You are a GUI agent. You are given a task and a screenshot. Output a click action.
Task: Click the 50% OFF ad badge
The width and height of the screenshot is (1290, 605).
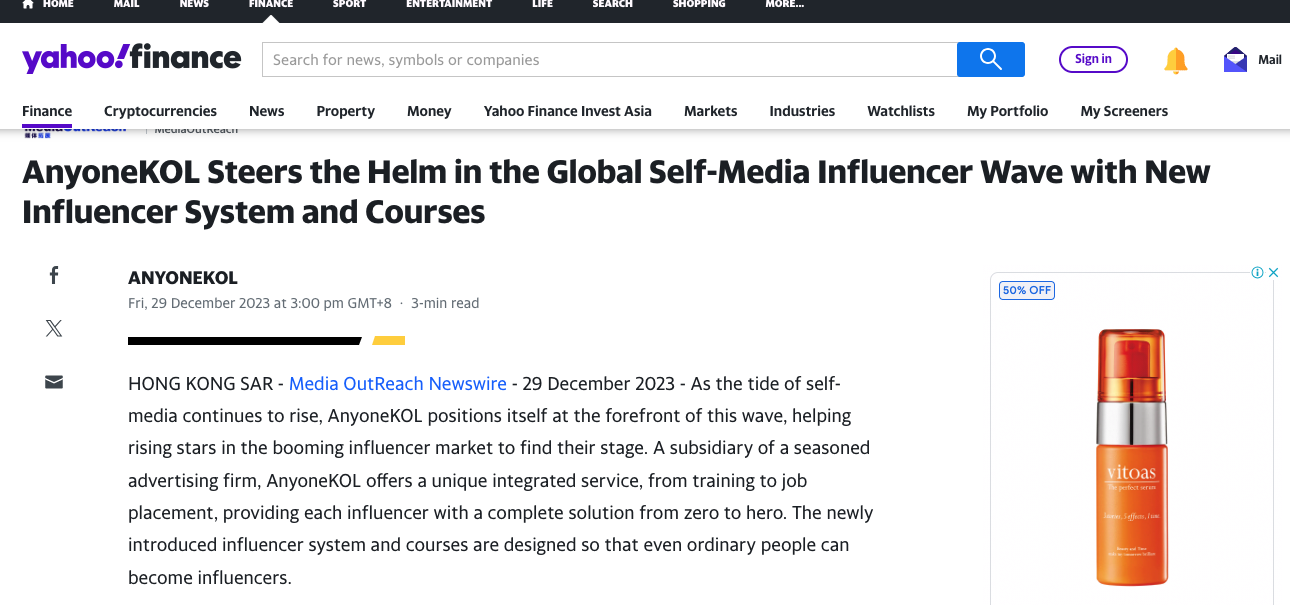click(x=1027, y=290)
